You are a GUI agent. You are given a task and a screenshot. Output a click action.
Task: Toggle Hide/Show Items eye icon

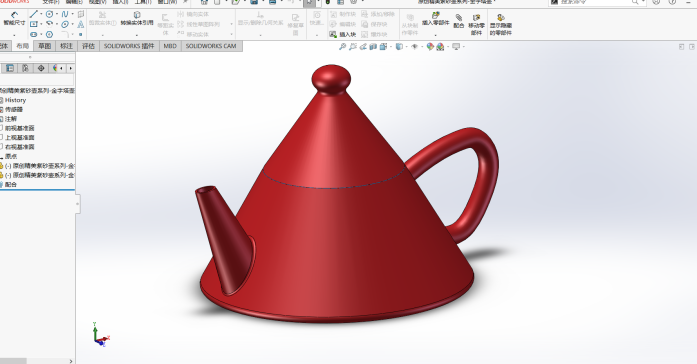(x=414, y=46)
